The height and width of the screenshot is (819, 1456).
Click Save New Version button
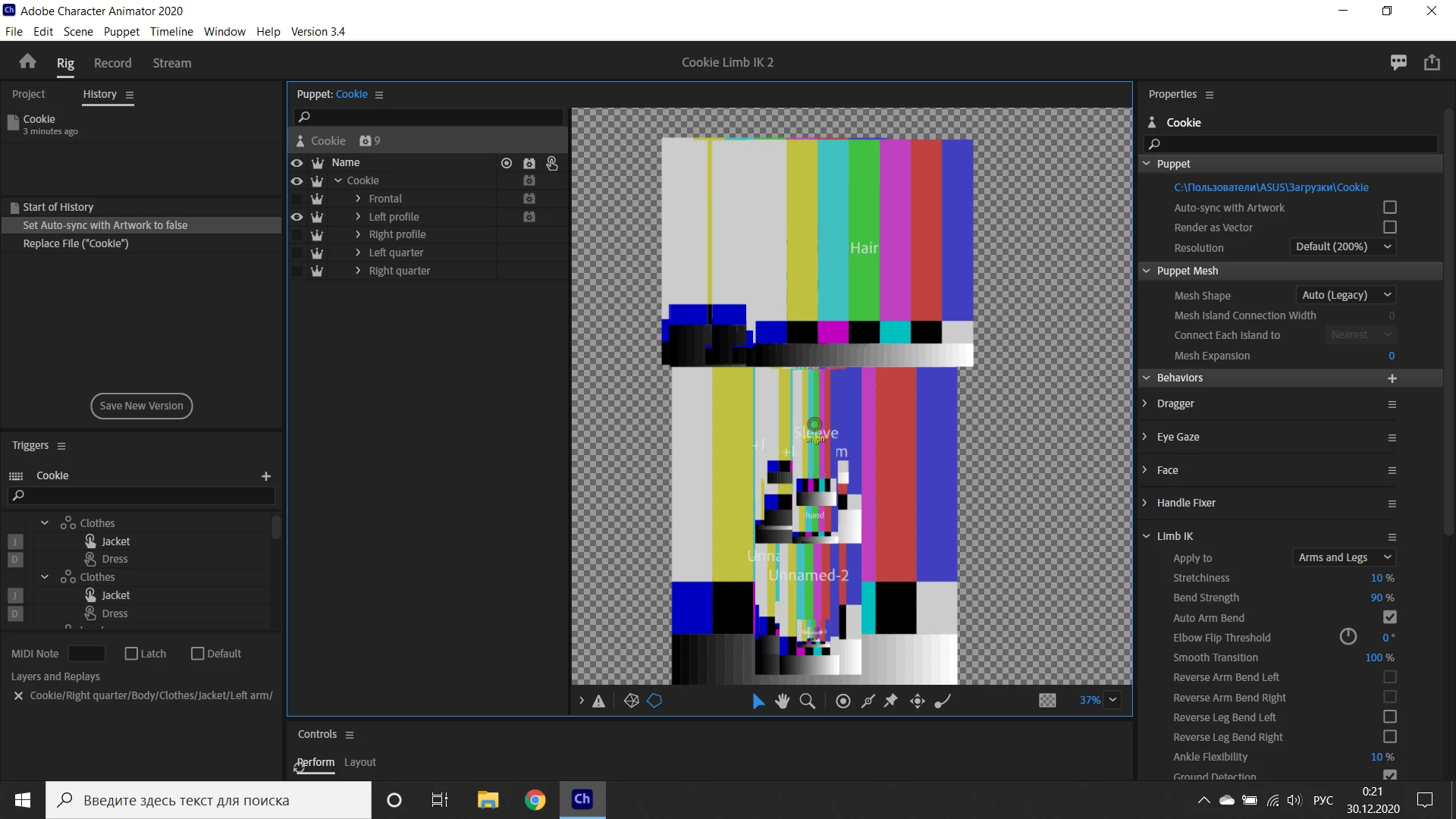(142, 406)
